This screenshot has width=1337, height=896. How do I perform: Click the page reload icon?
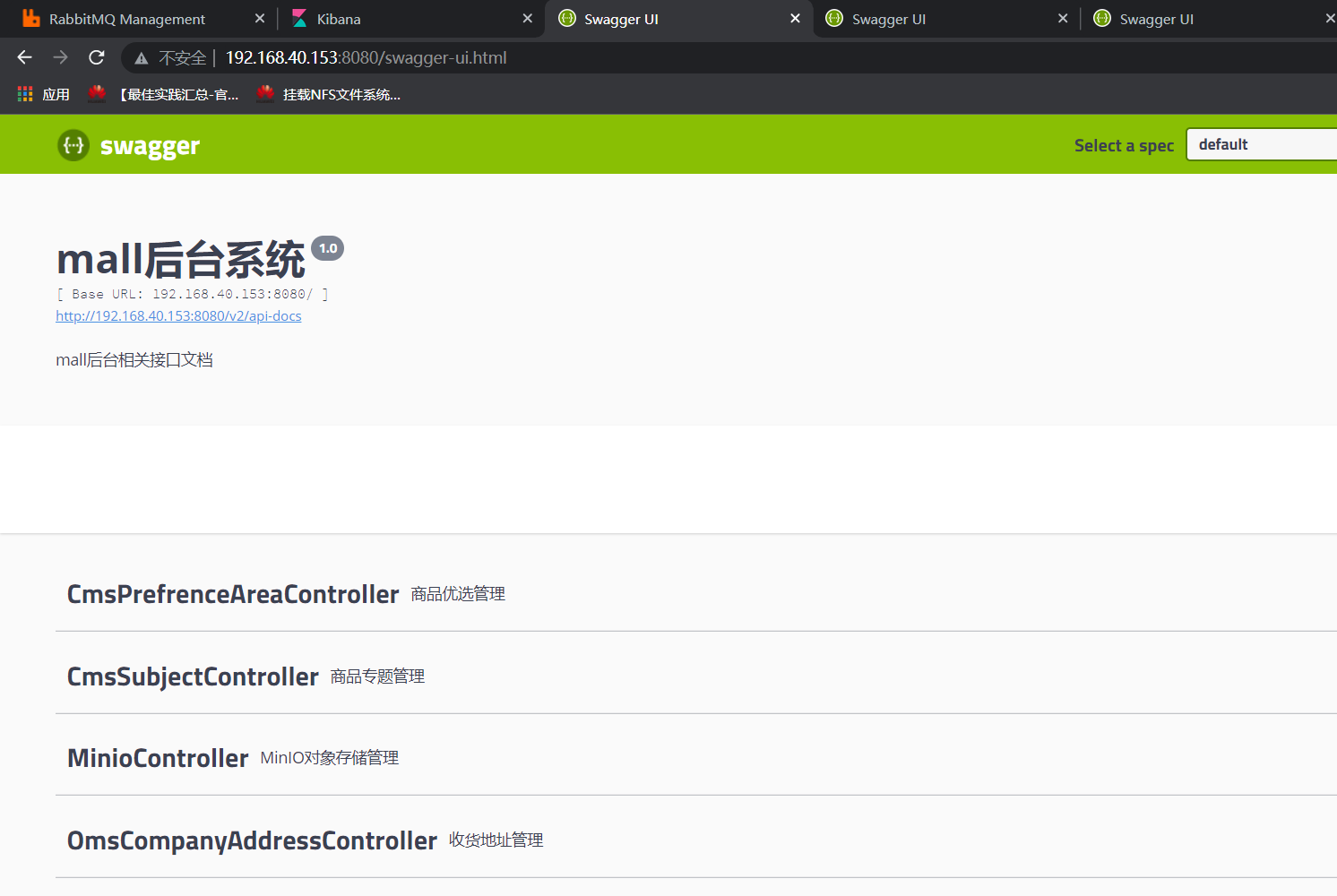[96, 56]
